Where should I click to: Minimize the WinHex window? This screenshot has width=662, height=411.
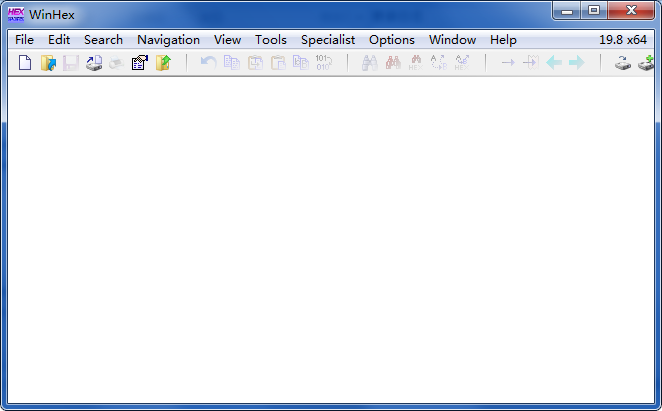(567, 11)
